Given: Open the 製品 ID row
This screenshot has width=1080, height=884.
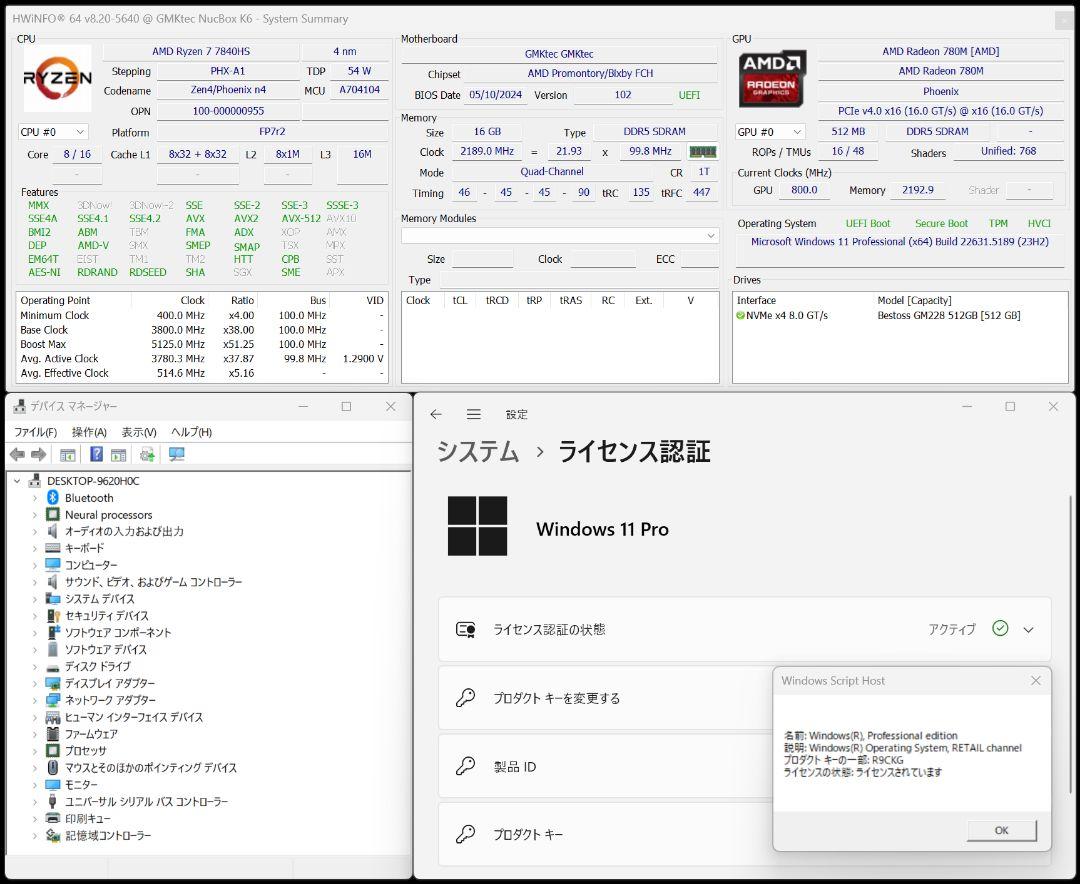Looking at the screenshot, I should (607, 766).
